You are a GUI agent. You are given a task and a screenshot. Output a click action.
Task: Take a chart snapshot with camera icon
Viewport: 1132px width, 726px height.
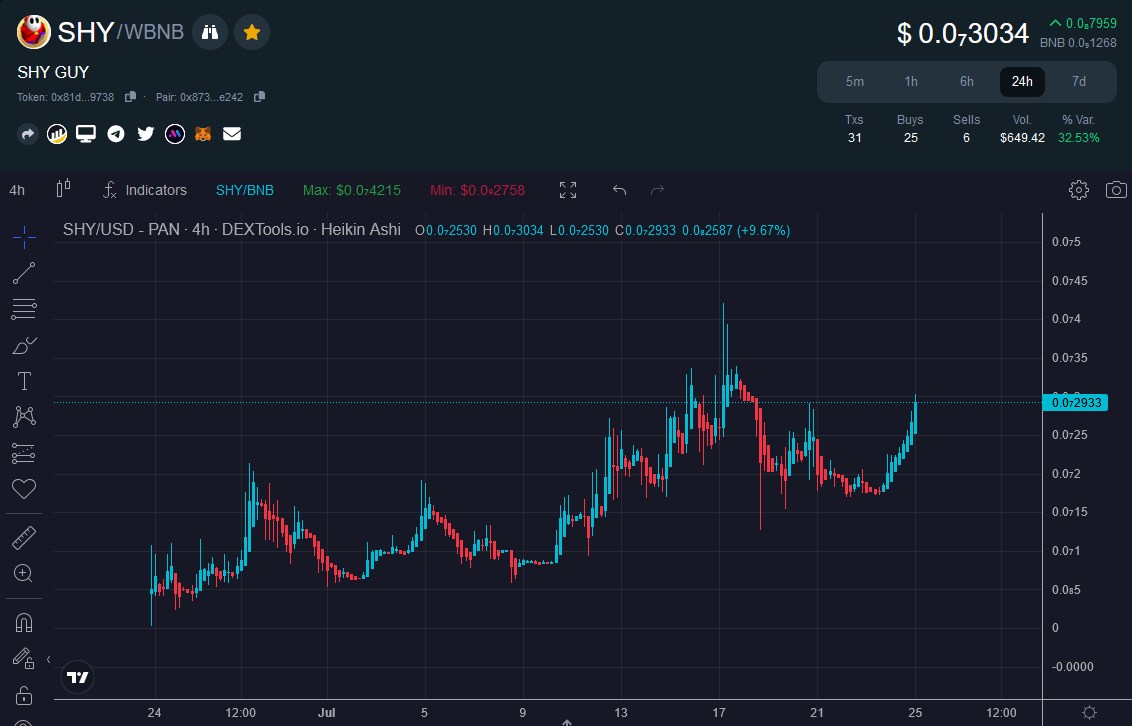(x=1116, y=190)
